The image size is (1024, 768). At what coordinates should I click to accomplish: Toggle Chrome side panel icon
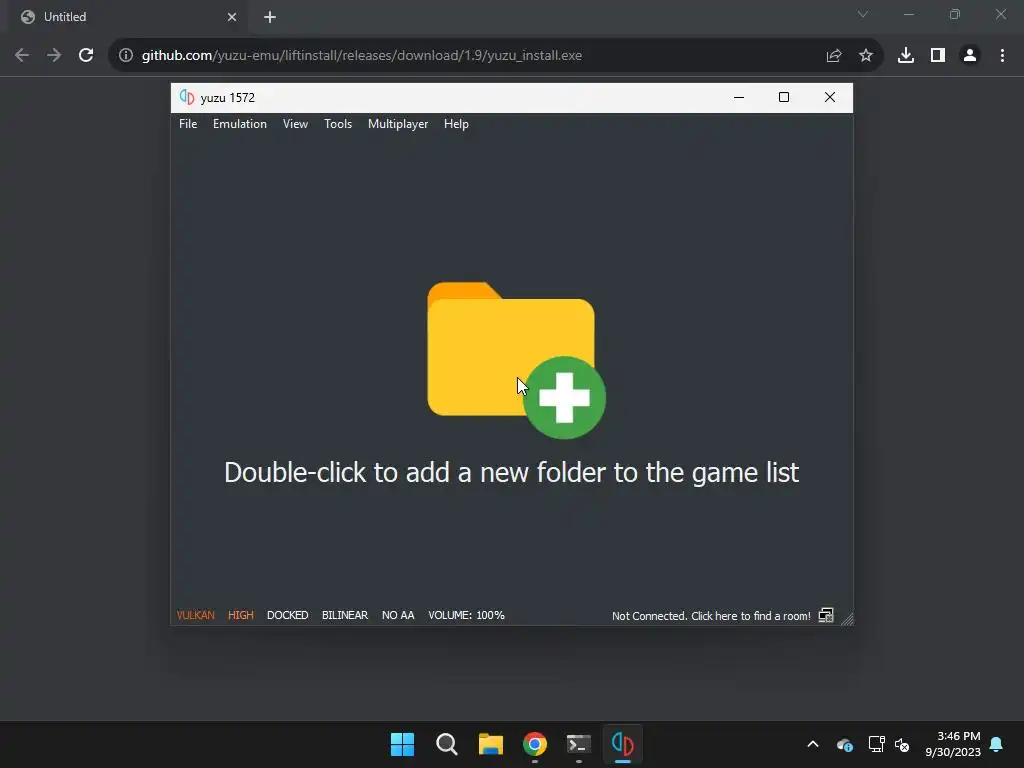coord(938,56)
